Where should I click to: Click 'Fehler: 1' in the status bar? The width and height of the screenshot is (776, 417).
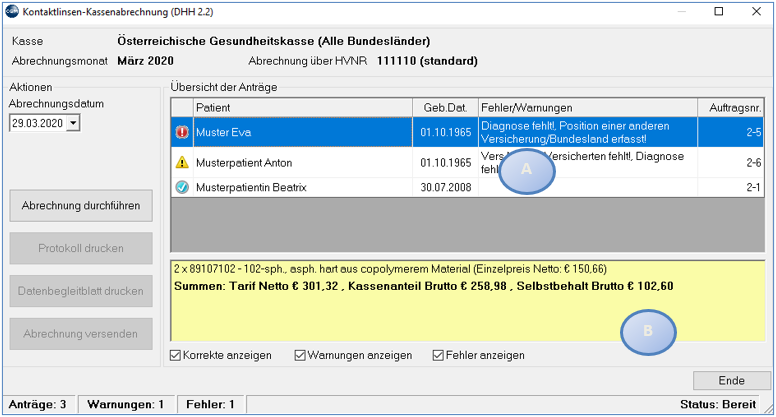pos(210,404)
